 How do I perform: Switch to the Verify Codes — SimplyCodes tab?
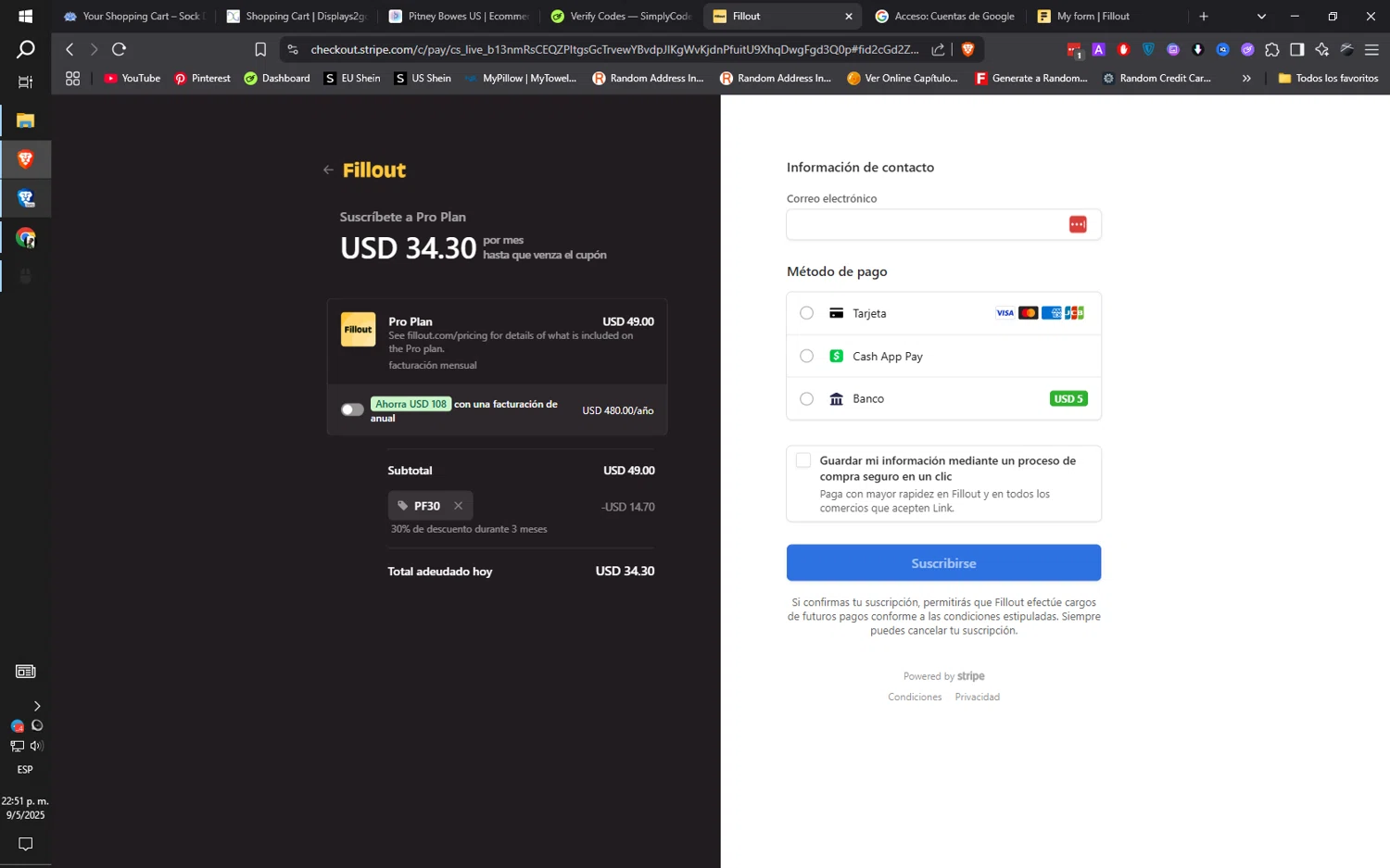[622, 16]
